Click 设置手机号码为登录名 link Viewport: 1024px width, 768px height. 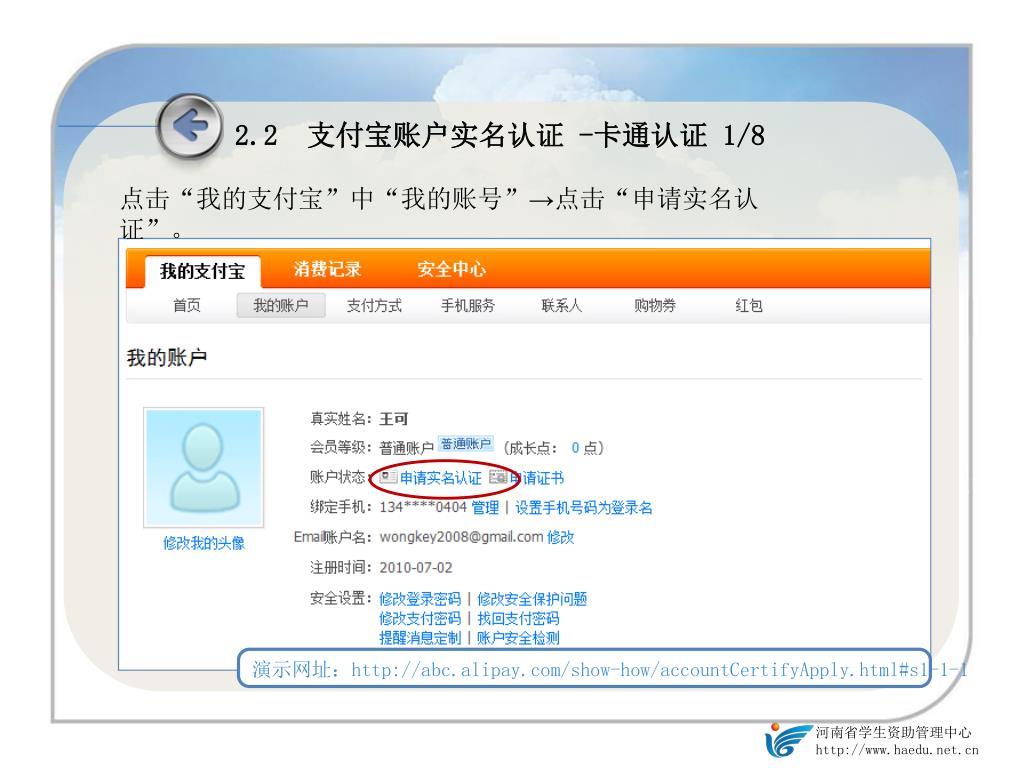[x=584, y=507]
